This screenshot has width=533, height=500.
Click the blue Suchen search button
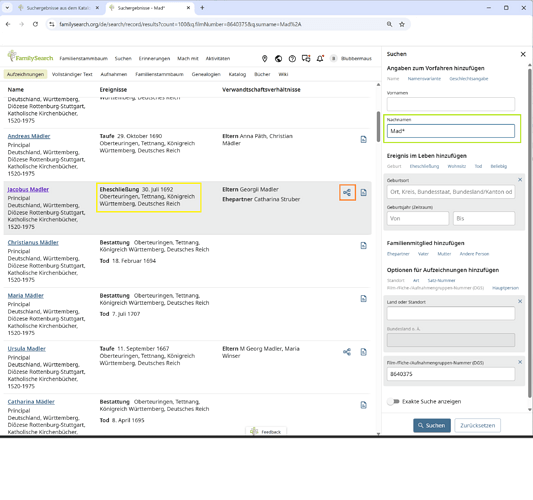coord(432,425)
